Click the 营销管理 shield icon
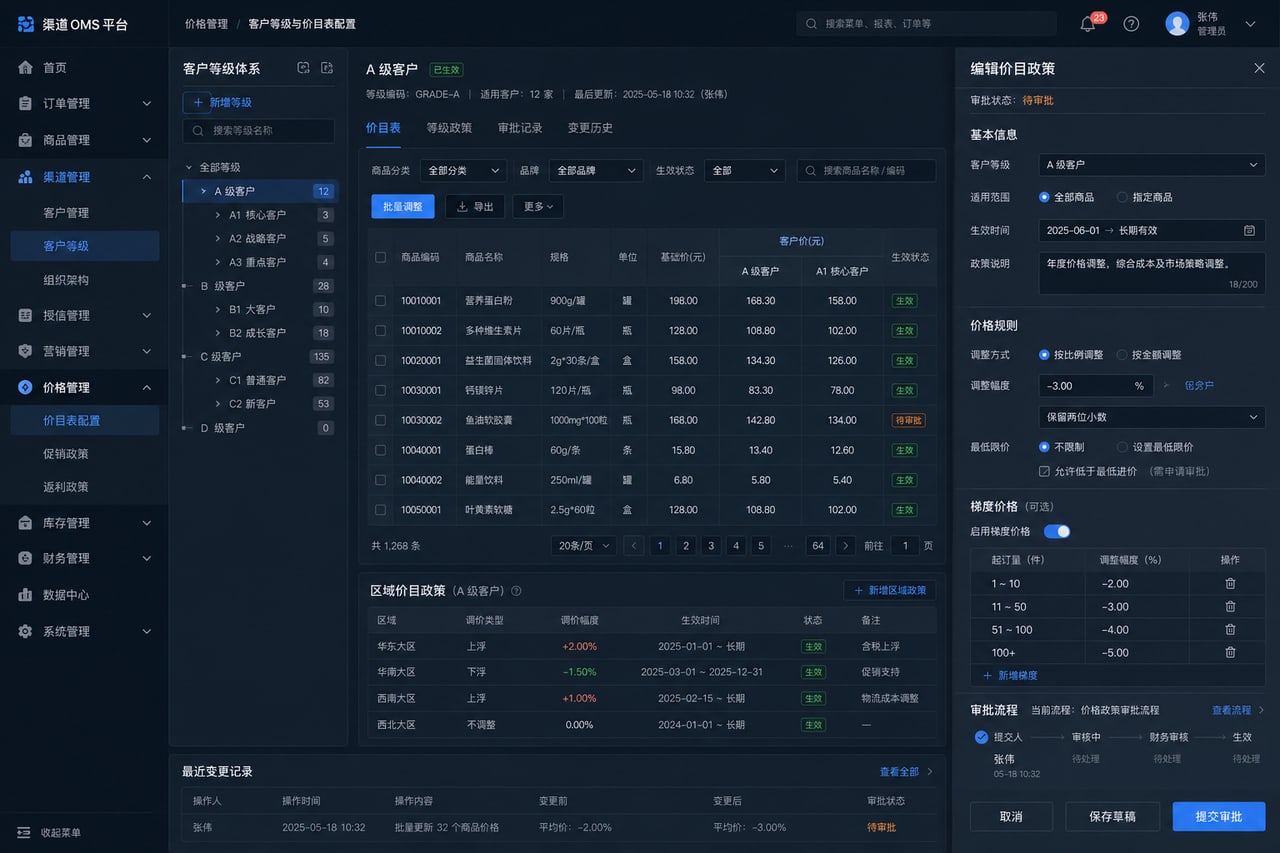Screen dimensions: 1280x853 (26, 351)
